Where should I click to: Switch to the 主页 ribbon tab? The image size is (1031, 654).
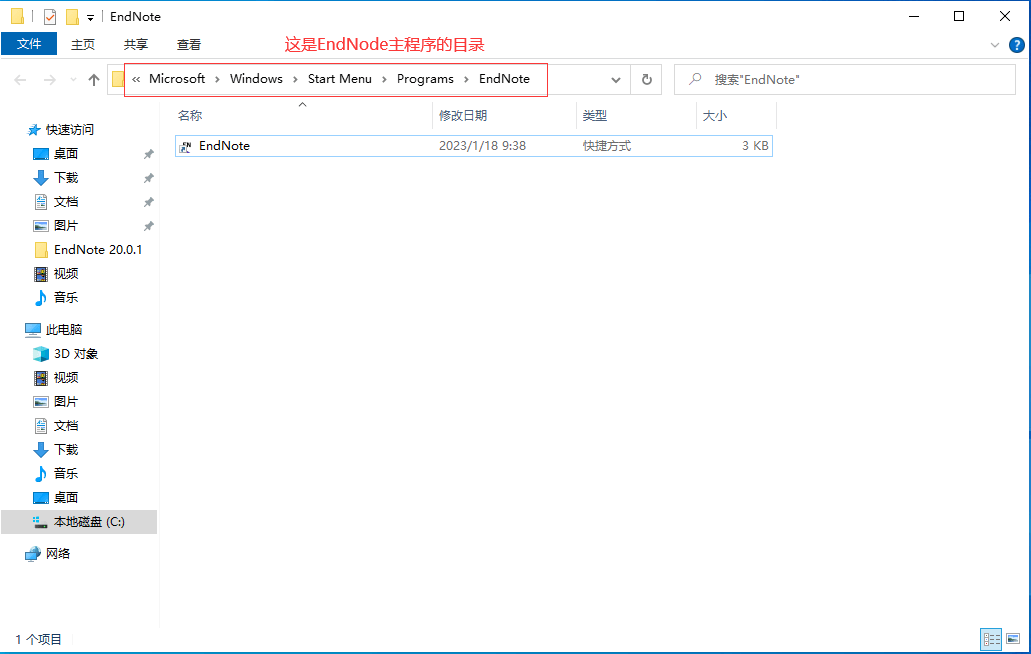(x=83, y=44)
